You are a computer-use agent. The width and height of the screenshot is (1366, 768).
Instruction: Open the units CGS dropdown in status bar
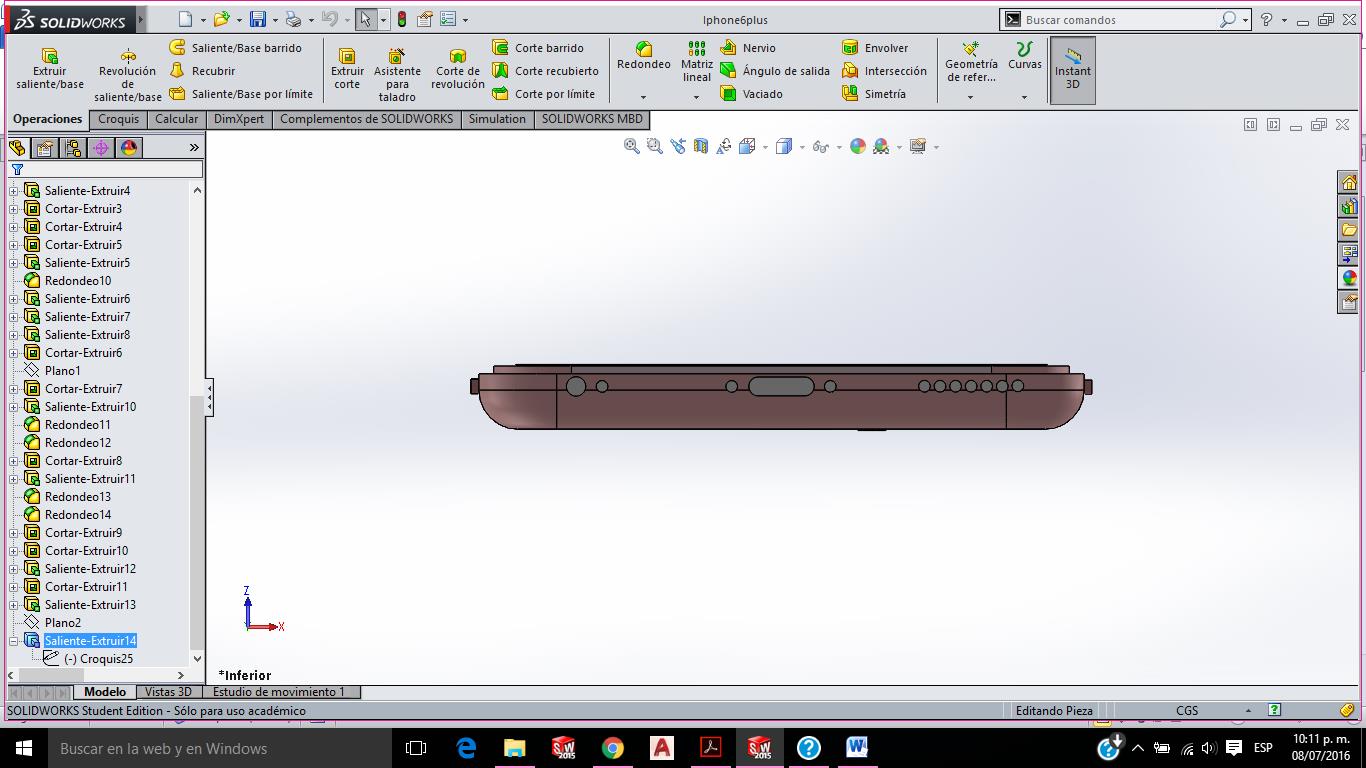tap(1247, 711)
